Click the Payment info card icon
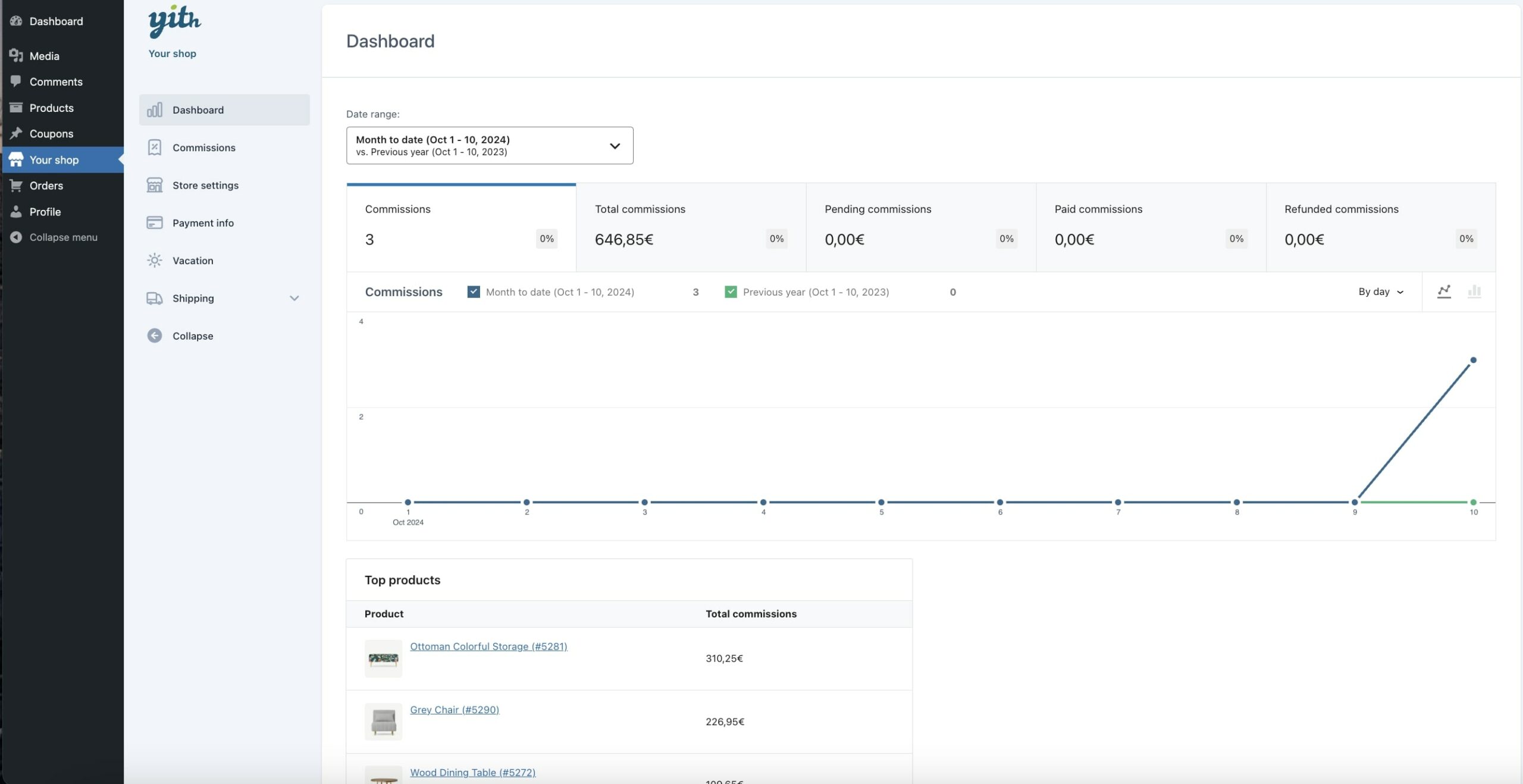Screen dimensions: 1523x784 coord(155,222)
